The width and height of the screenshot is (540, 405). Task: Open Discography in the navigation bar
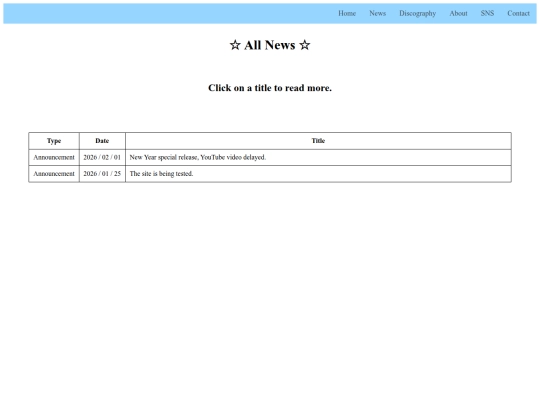[x=417, y=13]
